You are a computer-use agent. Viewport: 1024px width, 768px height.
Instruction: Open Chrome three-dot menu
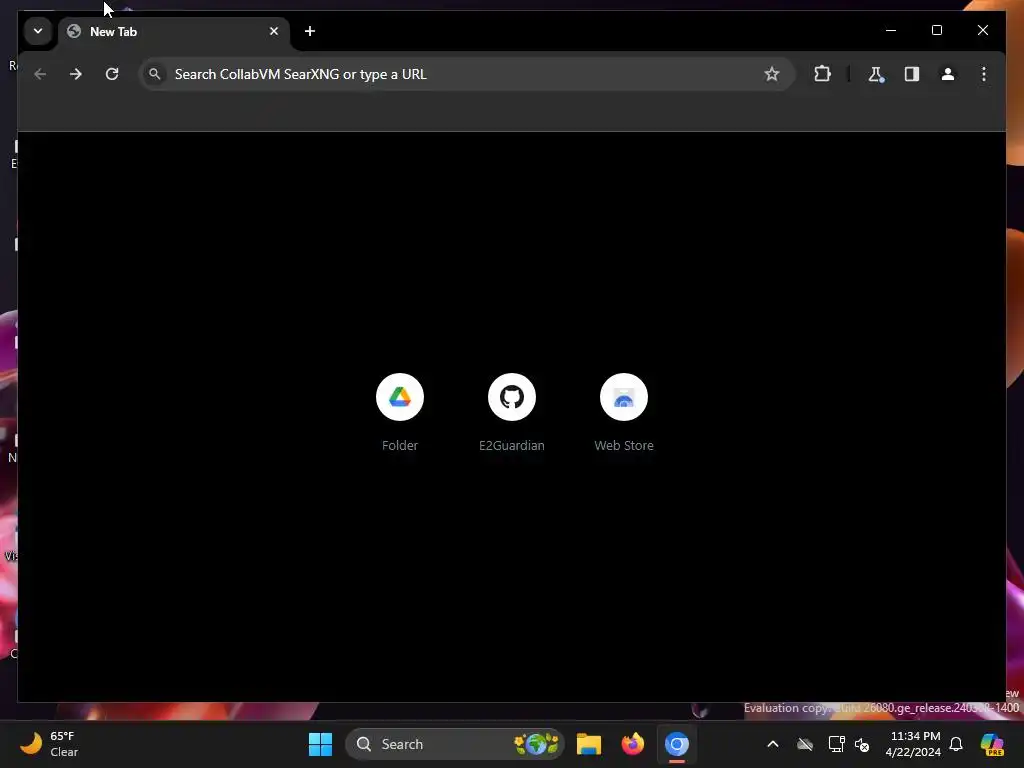point(984,74)
